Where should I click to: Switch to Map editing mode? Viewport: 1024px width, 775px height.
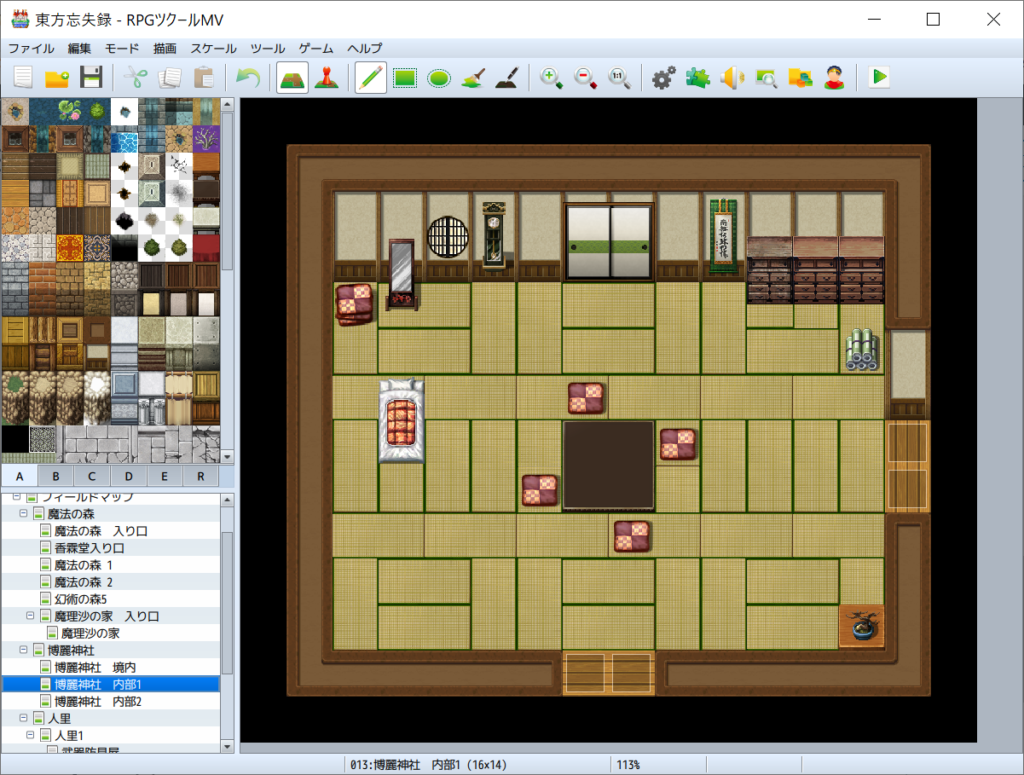(292, 77)
